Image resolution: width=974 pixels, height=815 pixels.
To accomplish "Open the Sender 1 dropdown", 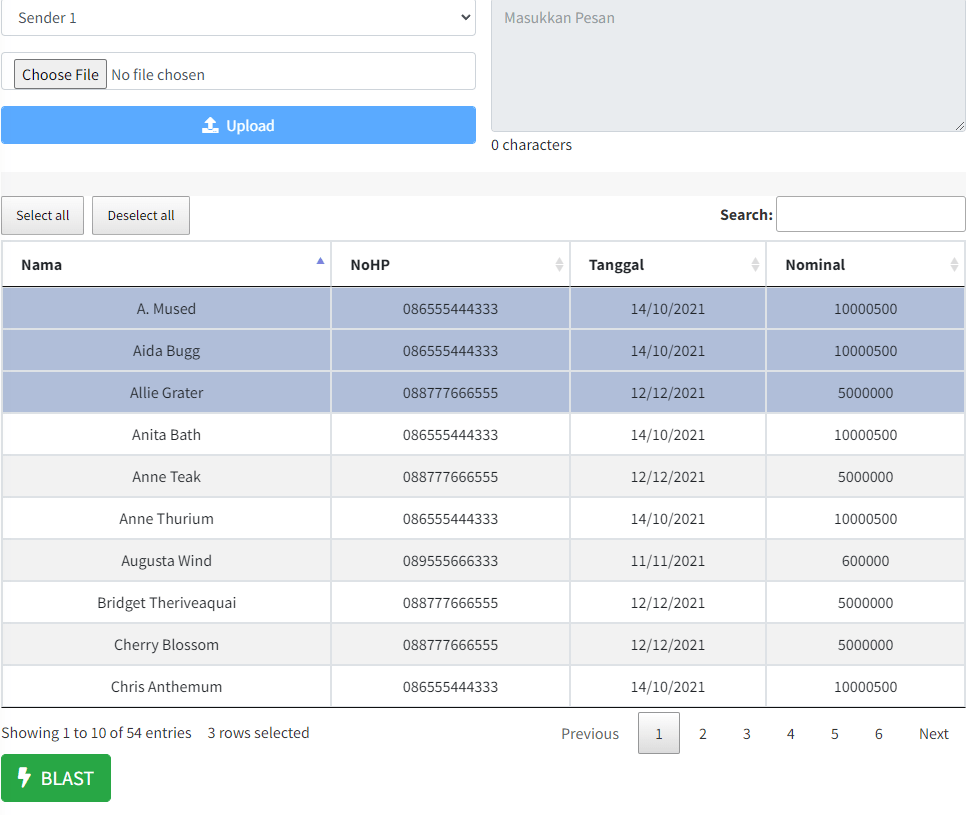I will tap(238, 17).
